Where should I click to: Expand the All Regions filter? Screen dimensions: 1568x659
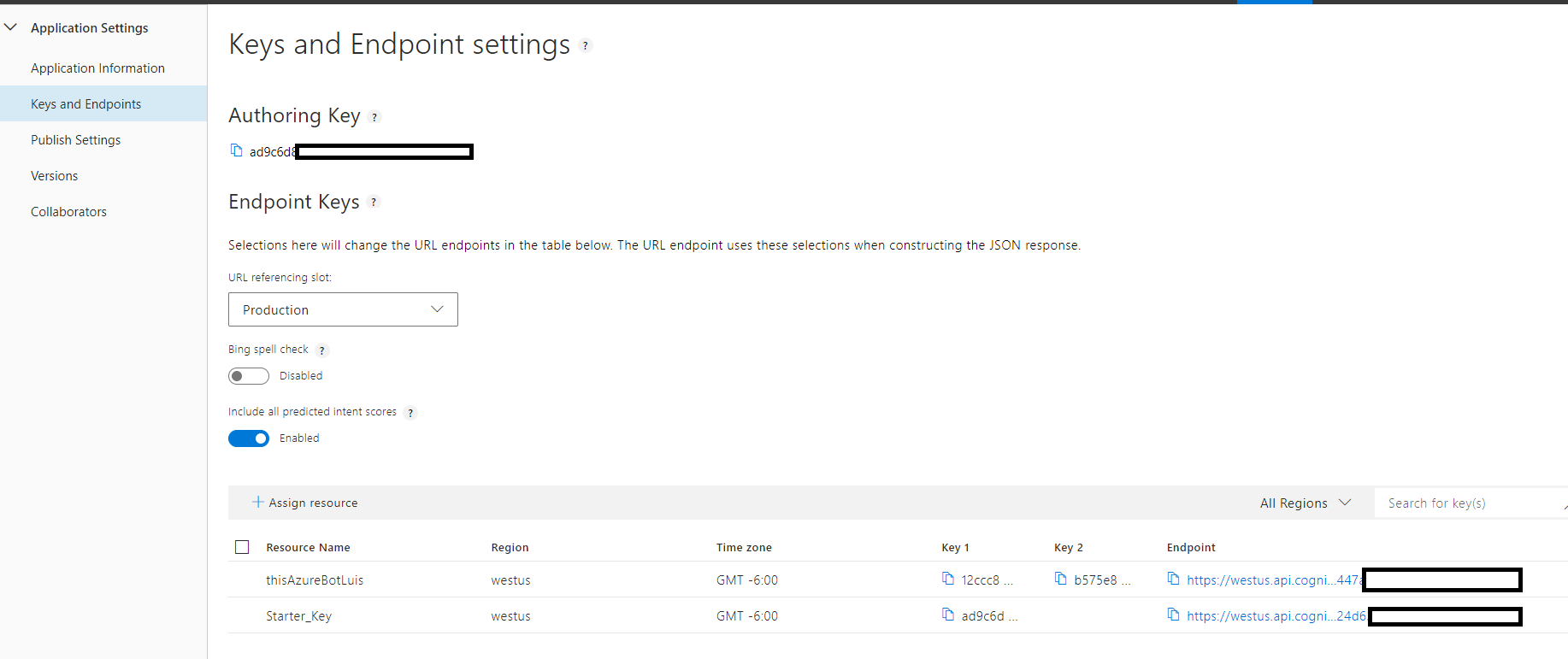[1305, 503]
